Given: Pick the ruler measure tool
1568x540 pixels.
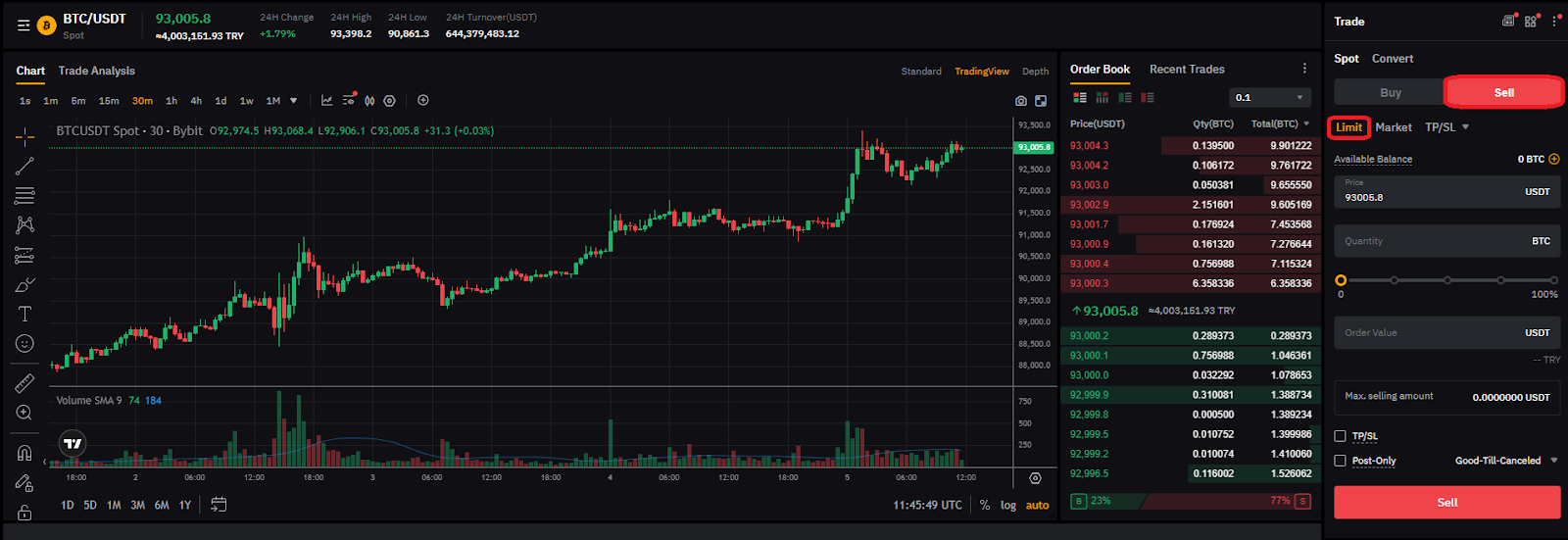Looking at the screenshot, I should (24, 383).
